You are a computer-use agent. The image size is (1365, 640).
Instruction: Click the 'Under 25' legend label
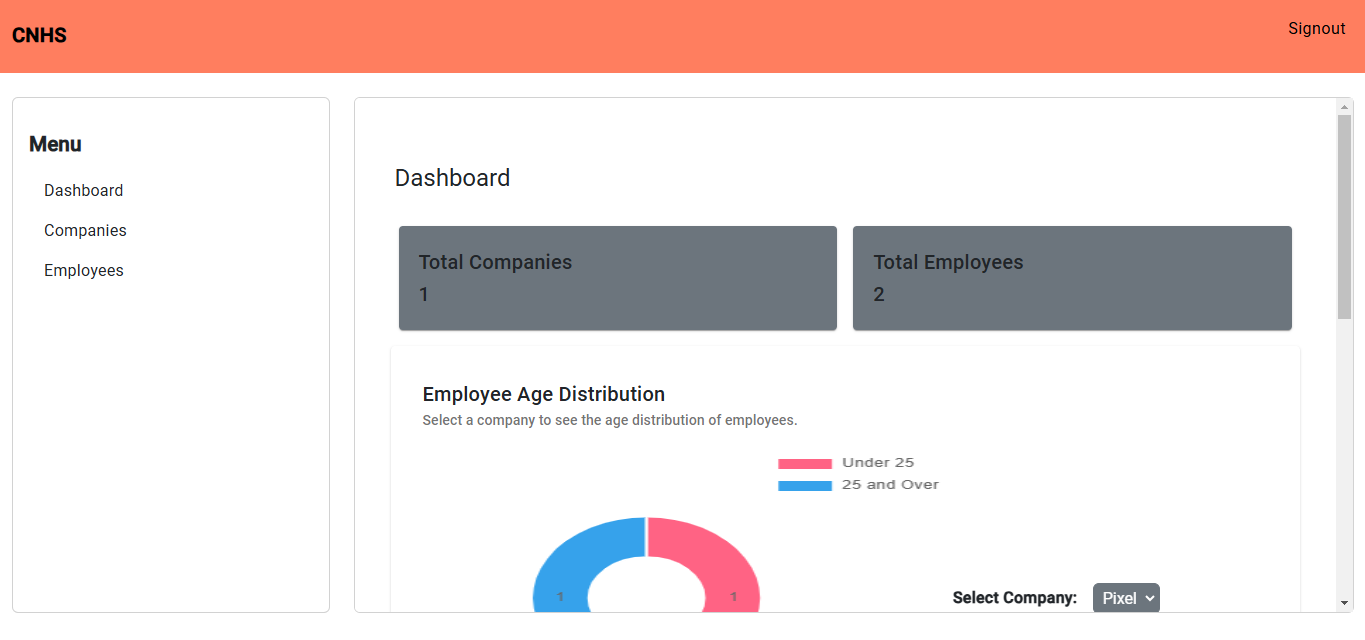878,462
